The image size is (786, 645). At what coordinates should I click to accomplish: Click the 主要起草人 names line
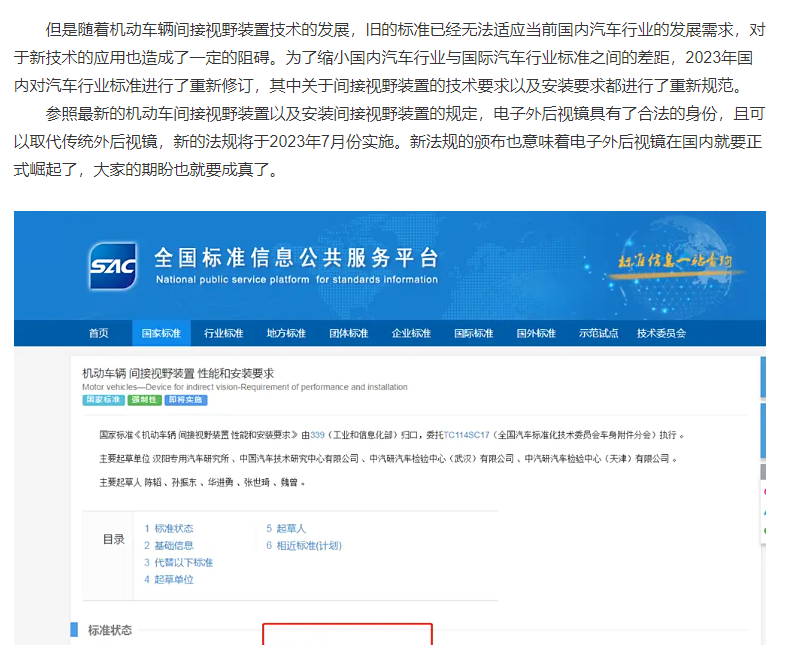(x=203, y=482)
